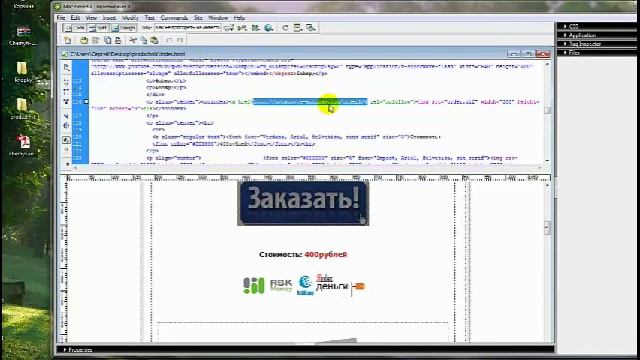Open the Window menu
This screenshot has width=640, height=360.
(218, 18)
